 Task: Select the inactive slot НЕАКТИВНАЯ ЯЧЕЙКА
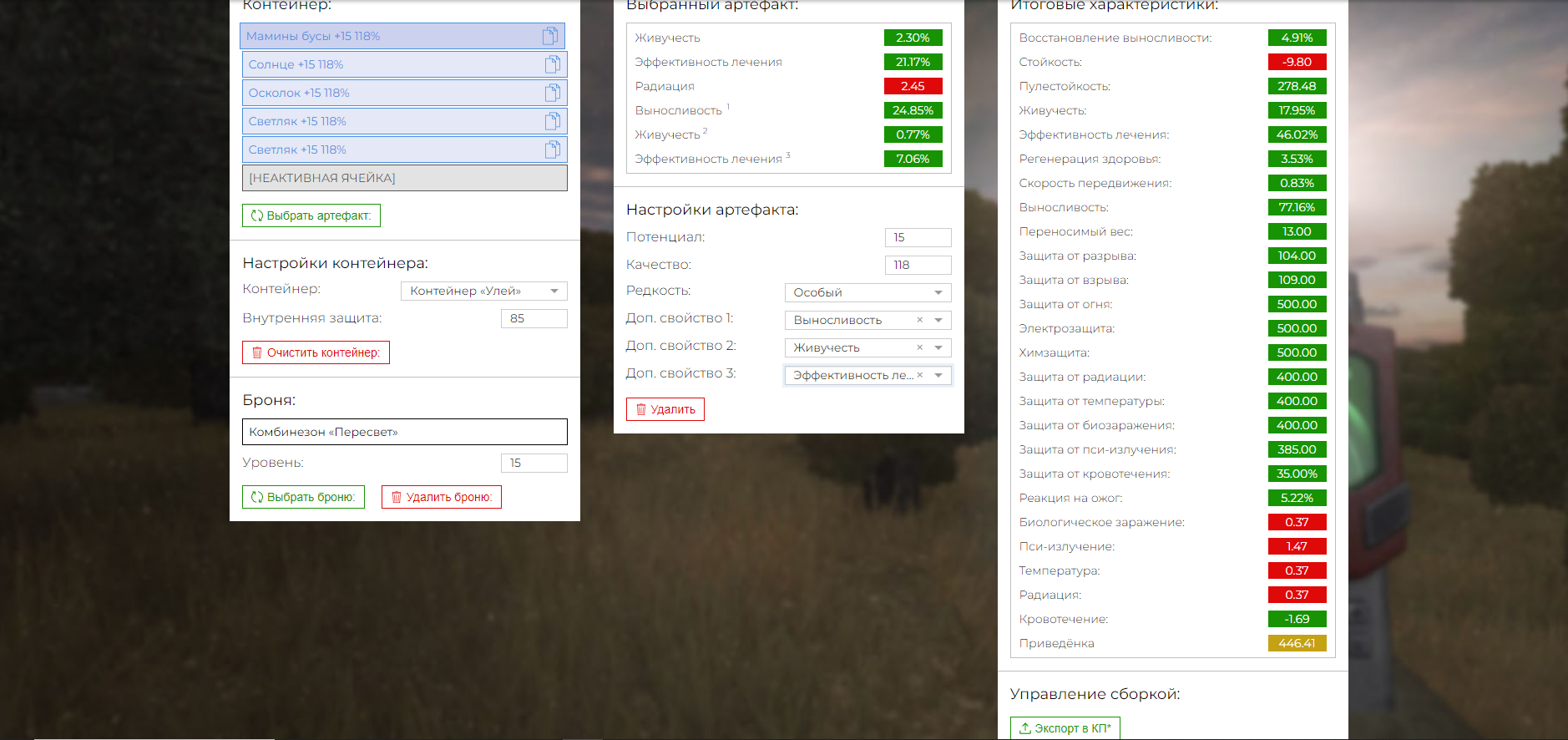point(404,178)
